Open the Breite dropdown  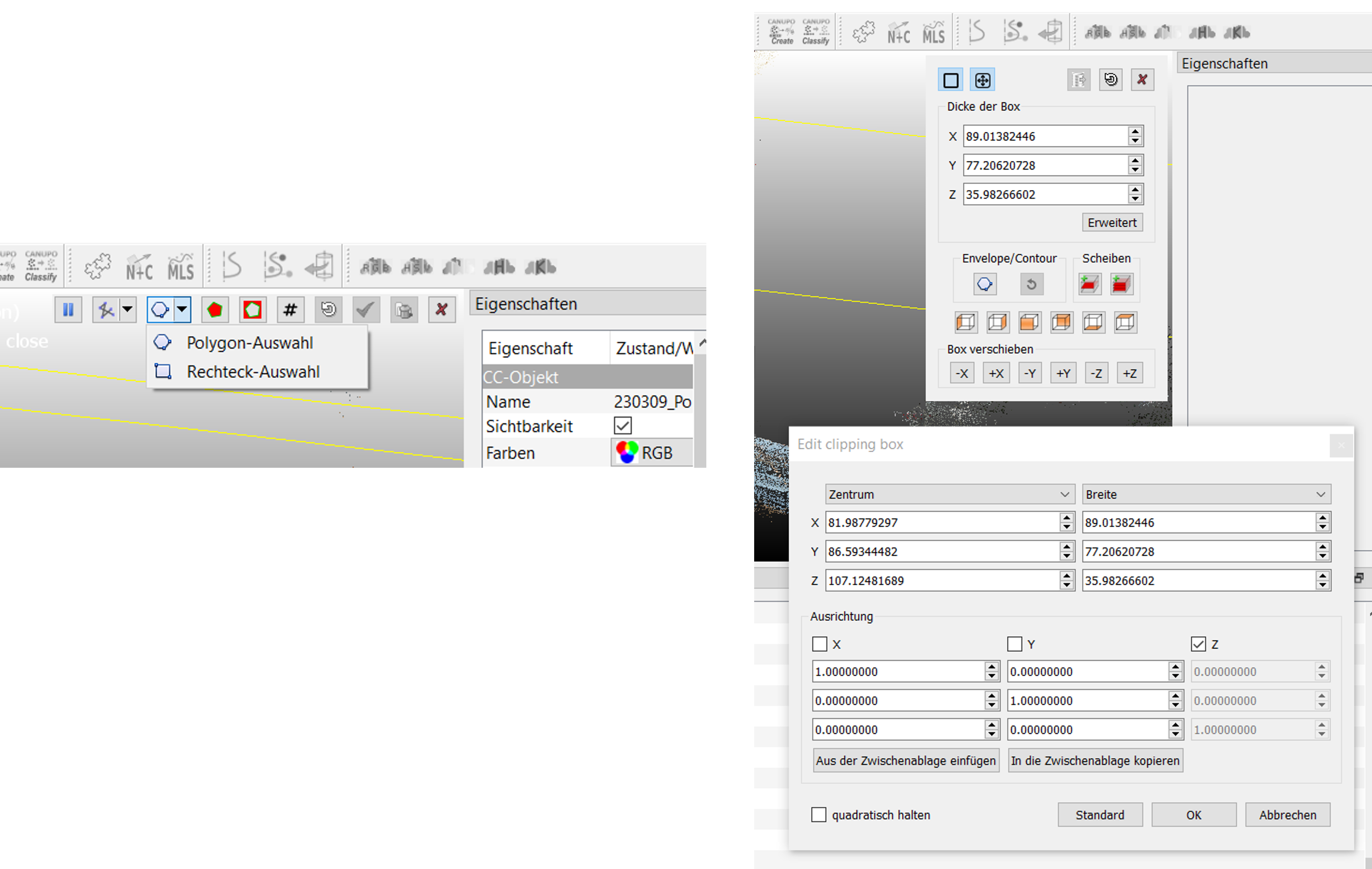[1206, 494]
